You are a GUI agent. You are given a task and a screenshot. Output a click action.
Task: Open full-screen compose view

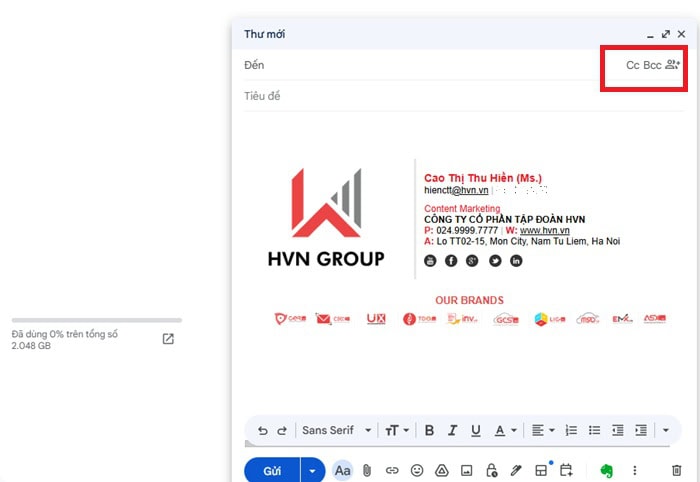666,34
